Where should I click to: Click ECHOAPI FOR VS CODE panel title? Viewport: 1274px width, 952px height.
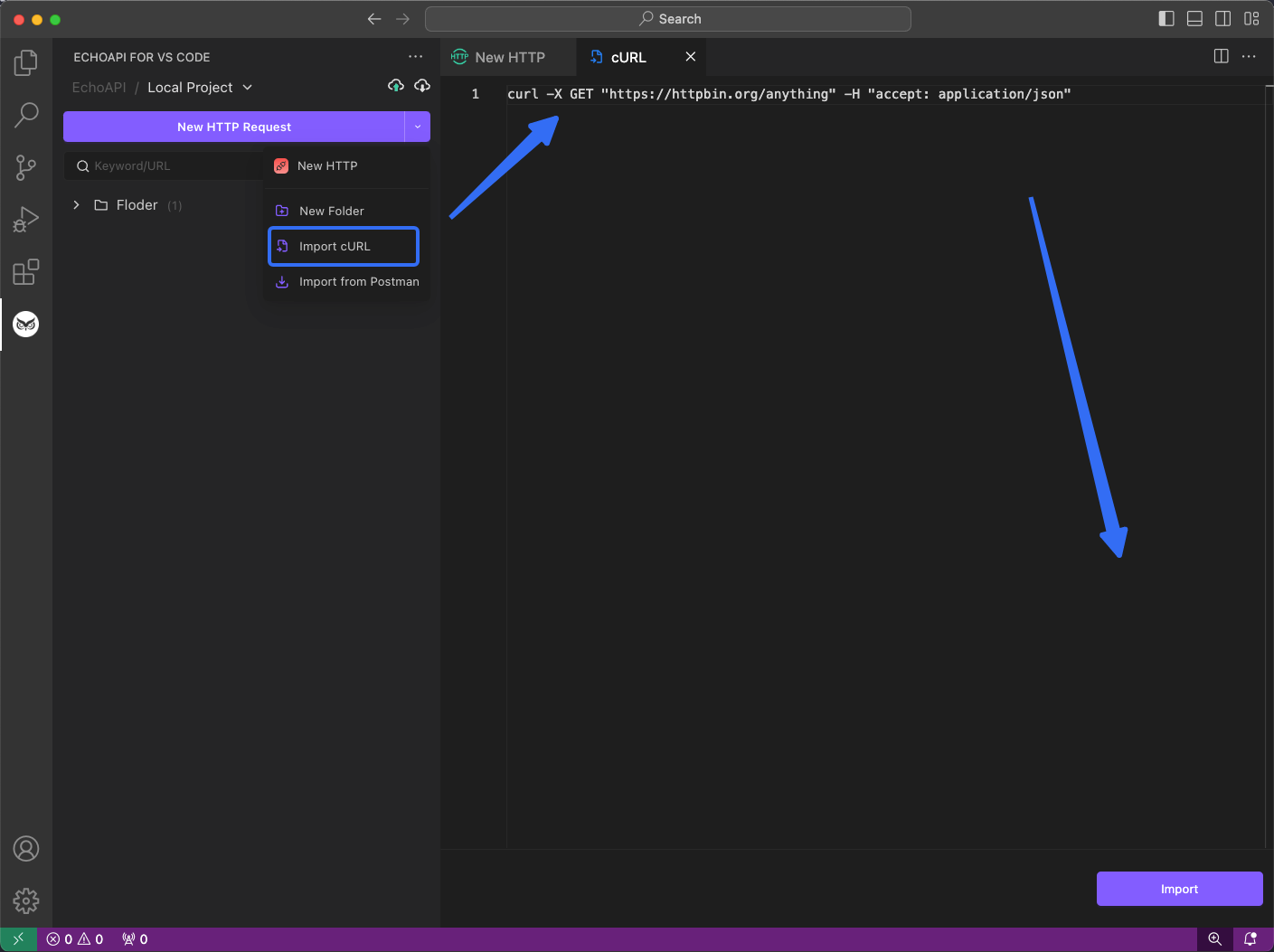[142, 57]
